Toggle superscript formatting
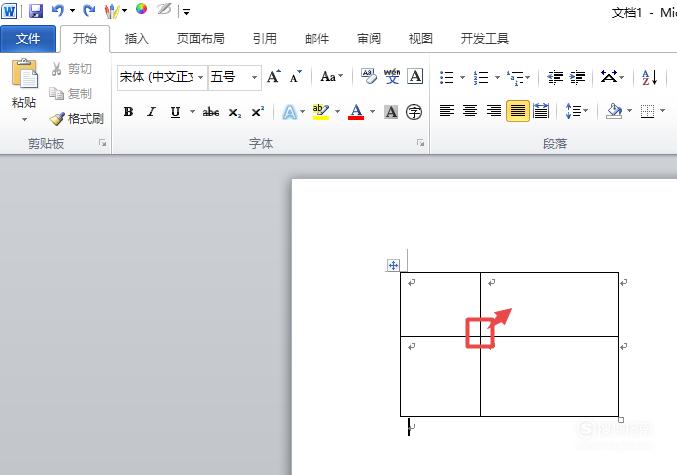 click(x=257, y=112)
